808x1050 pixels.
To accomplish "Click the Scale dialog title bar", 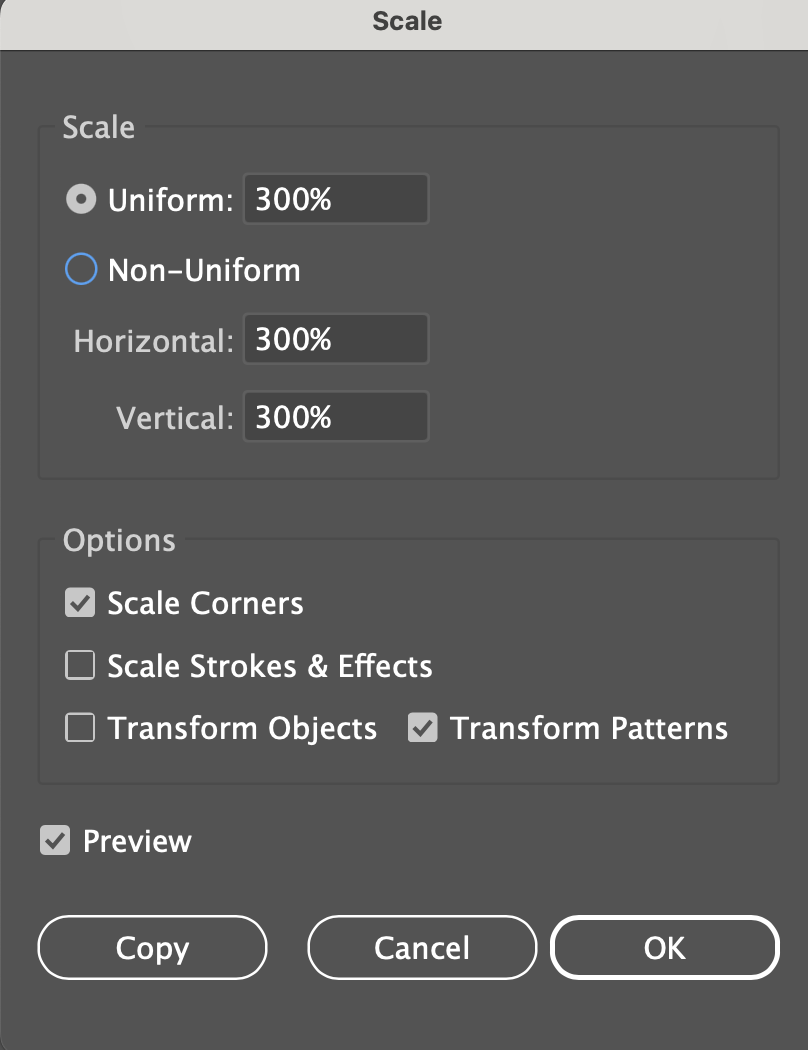I will 404,21.
